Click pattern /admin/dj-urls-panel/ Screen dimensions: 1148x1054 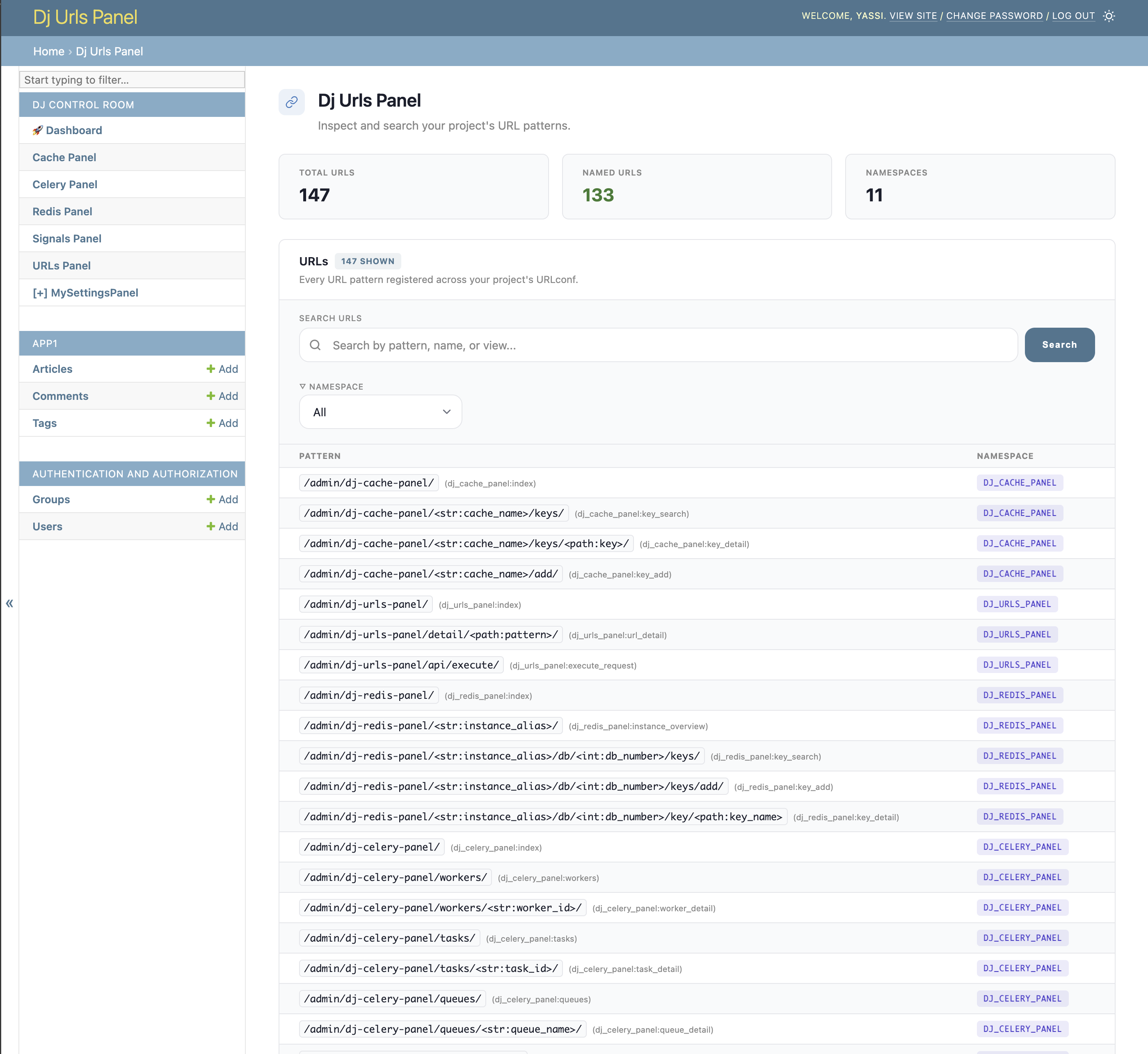[366, 604]
